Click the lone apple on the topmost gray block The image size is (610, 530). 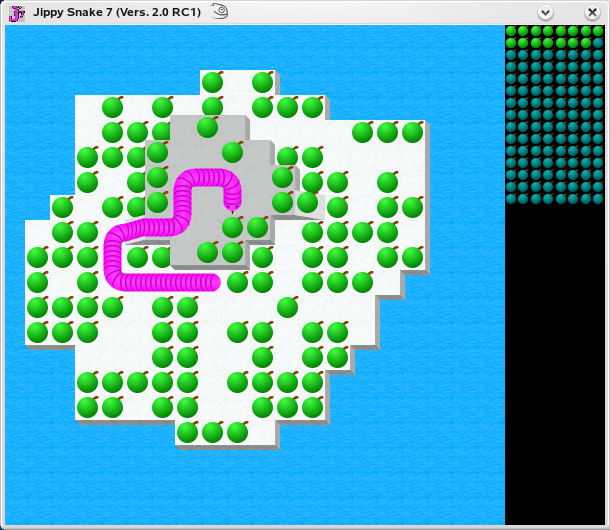208,126
